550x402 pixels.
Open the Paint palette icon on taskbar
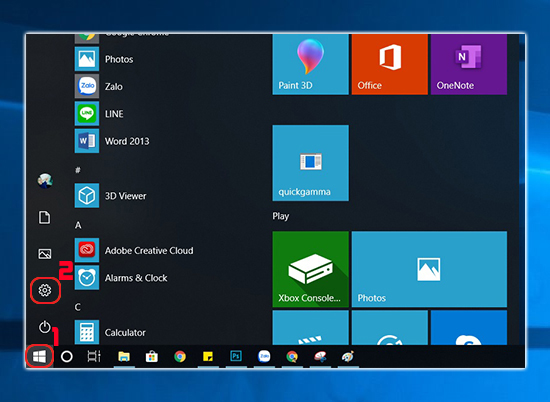pyautogui.click(x=348, y=357)
